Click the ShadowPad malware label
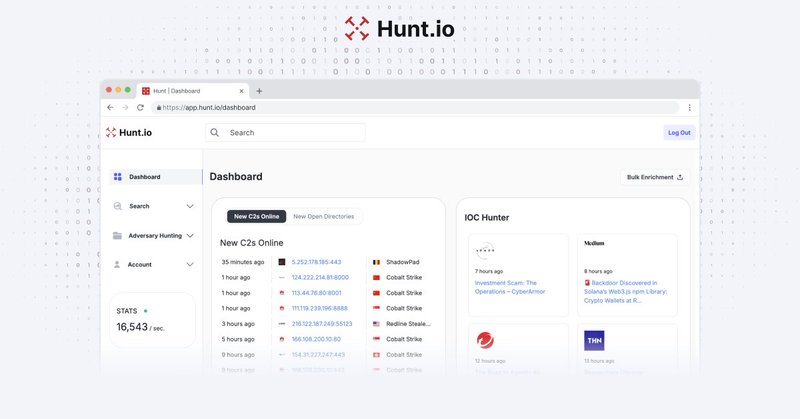Image resolution: width=800 pixels, height=419 pixels. (x=403, y=262)
